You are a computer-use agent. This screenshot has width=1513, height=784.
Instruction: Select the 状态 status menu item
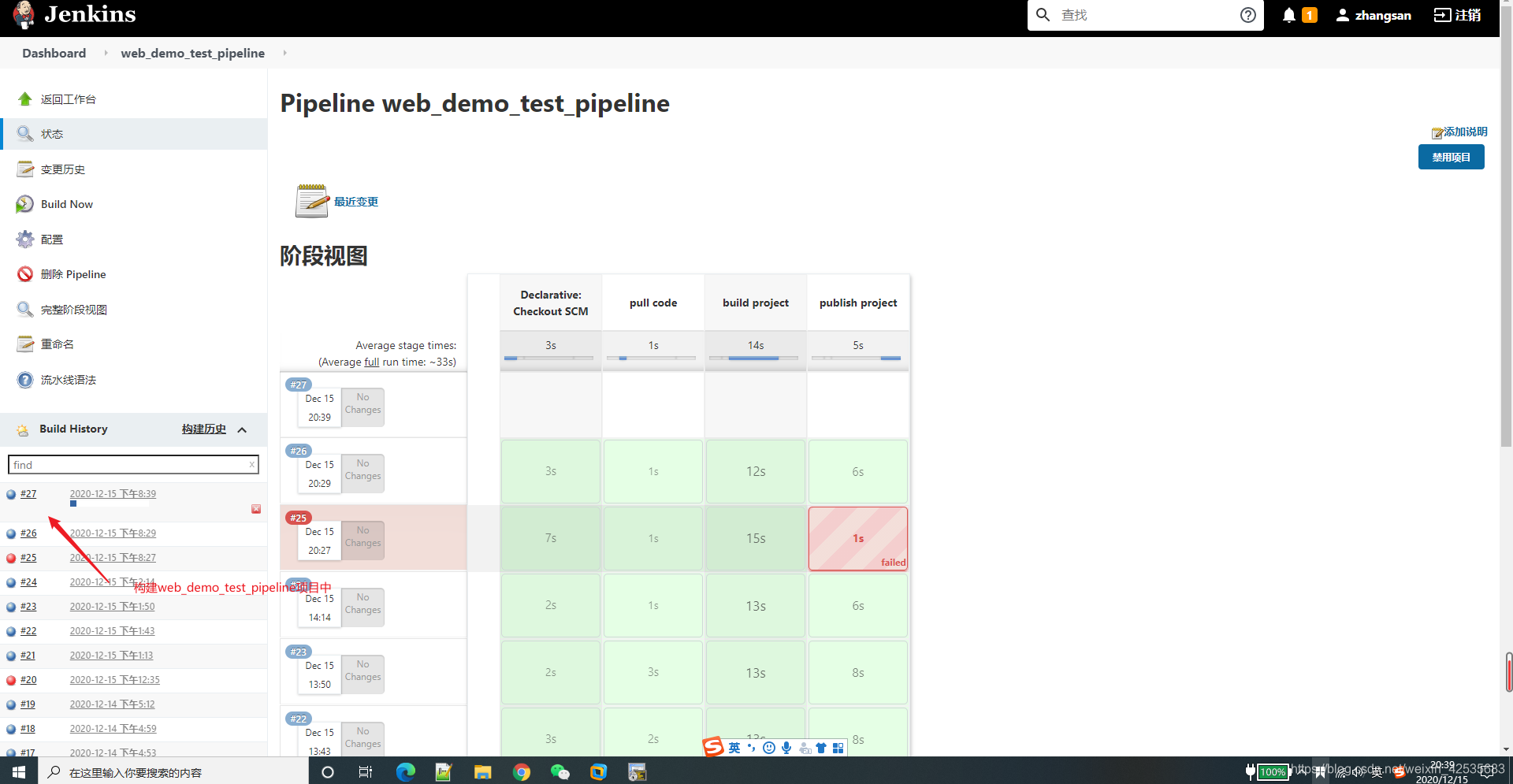(x=134, y=134)
